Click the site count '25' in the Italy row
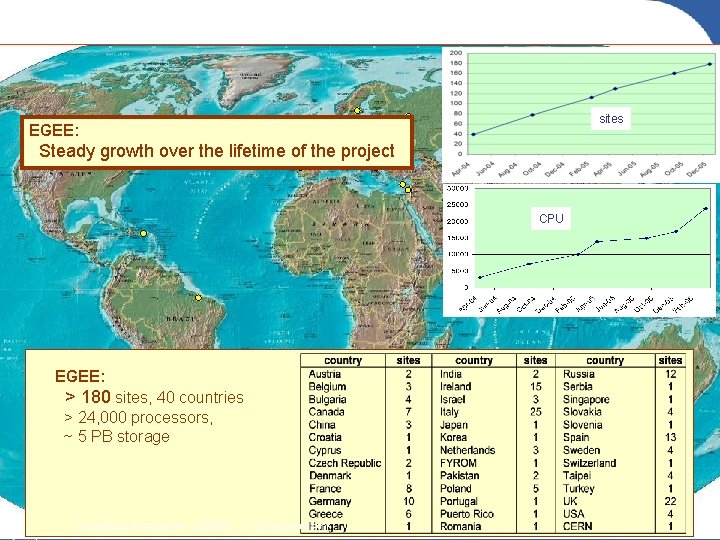The width and height of the screenshot is (720, 540). point(535,412)
